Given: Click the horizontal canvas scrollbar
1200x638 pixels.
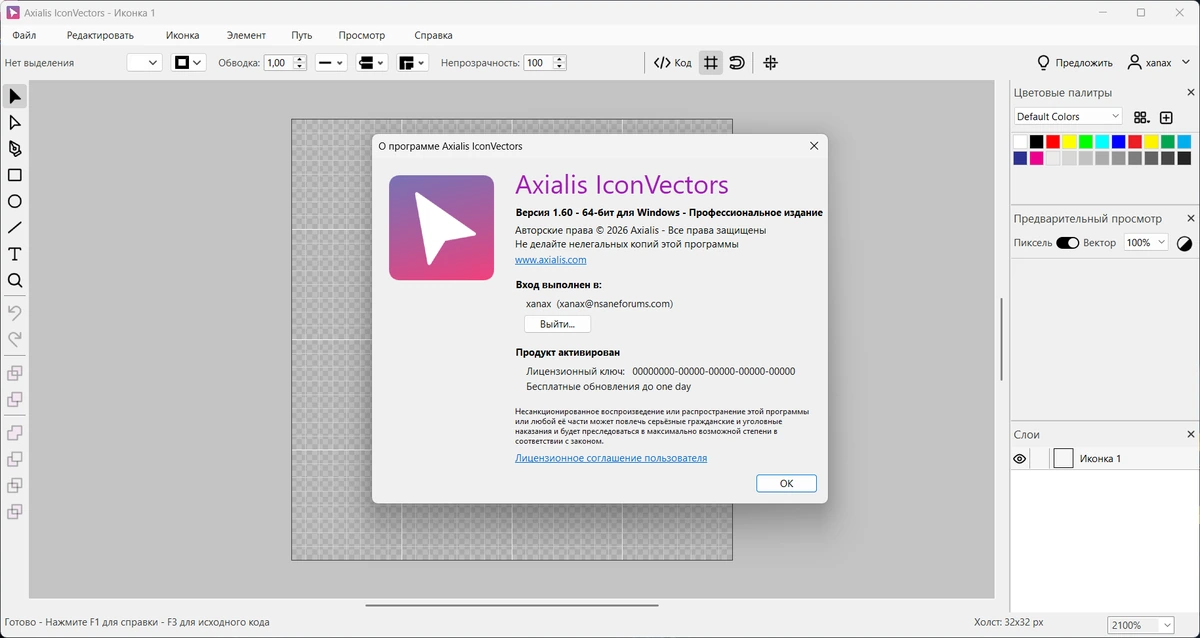Looking at the screenshot, I should 512,605.
